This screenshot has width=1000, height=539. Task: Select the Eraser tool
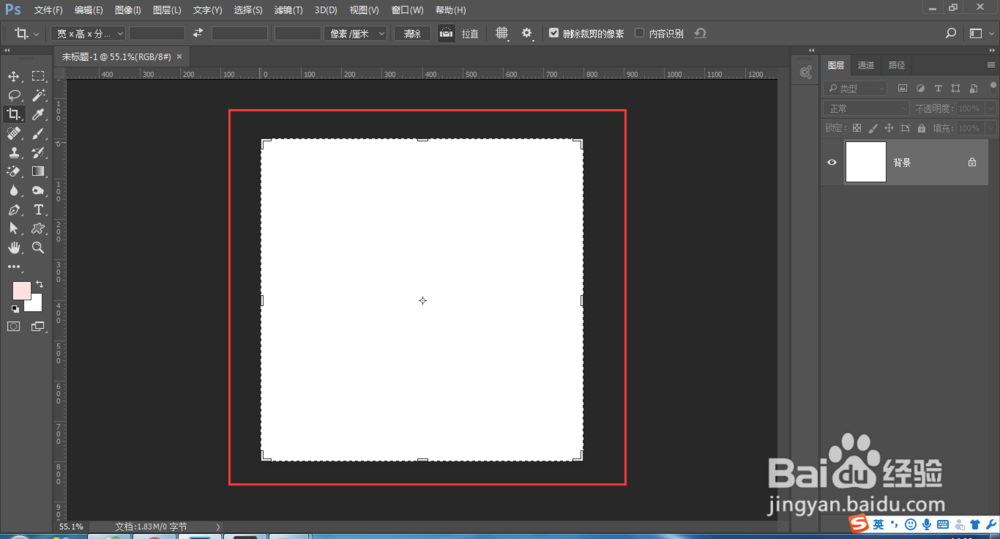13,172
